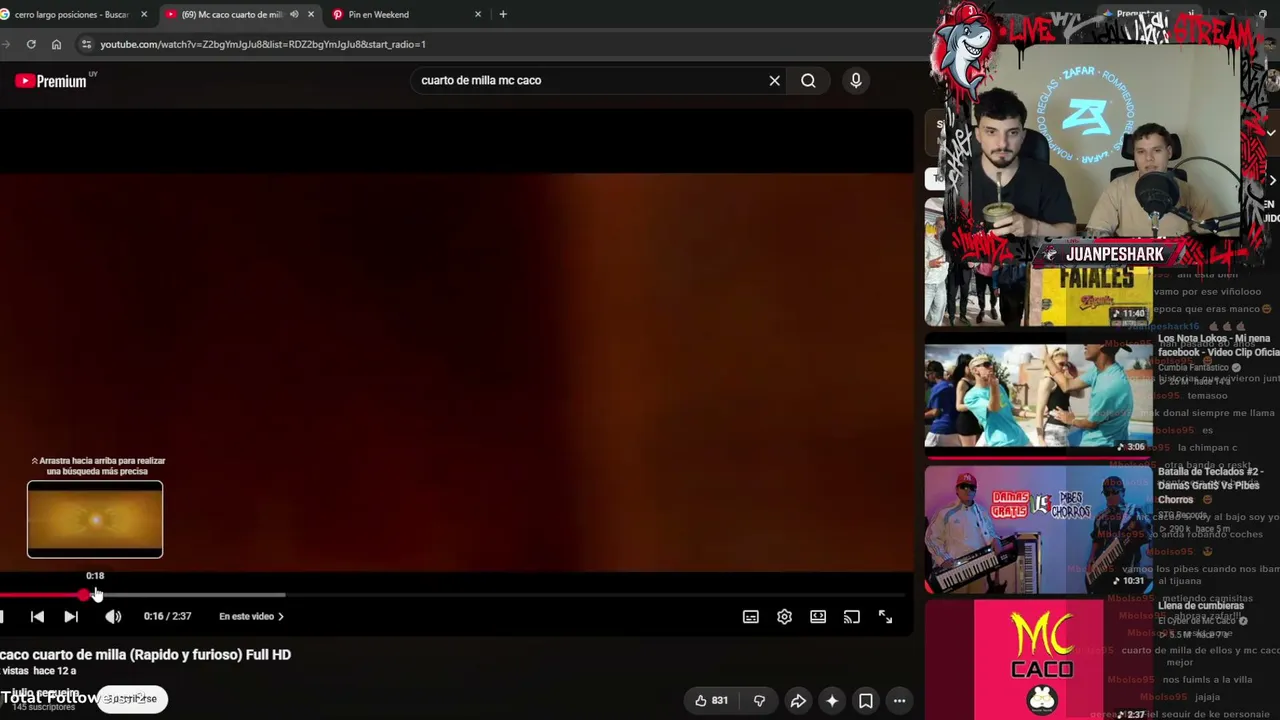
Task: Skip to the next video
Action: click(71, 617)
